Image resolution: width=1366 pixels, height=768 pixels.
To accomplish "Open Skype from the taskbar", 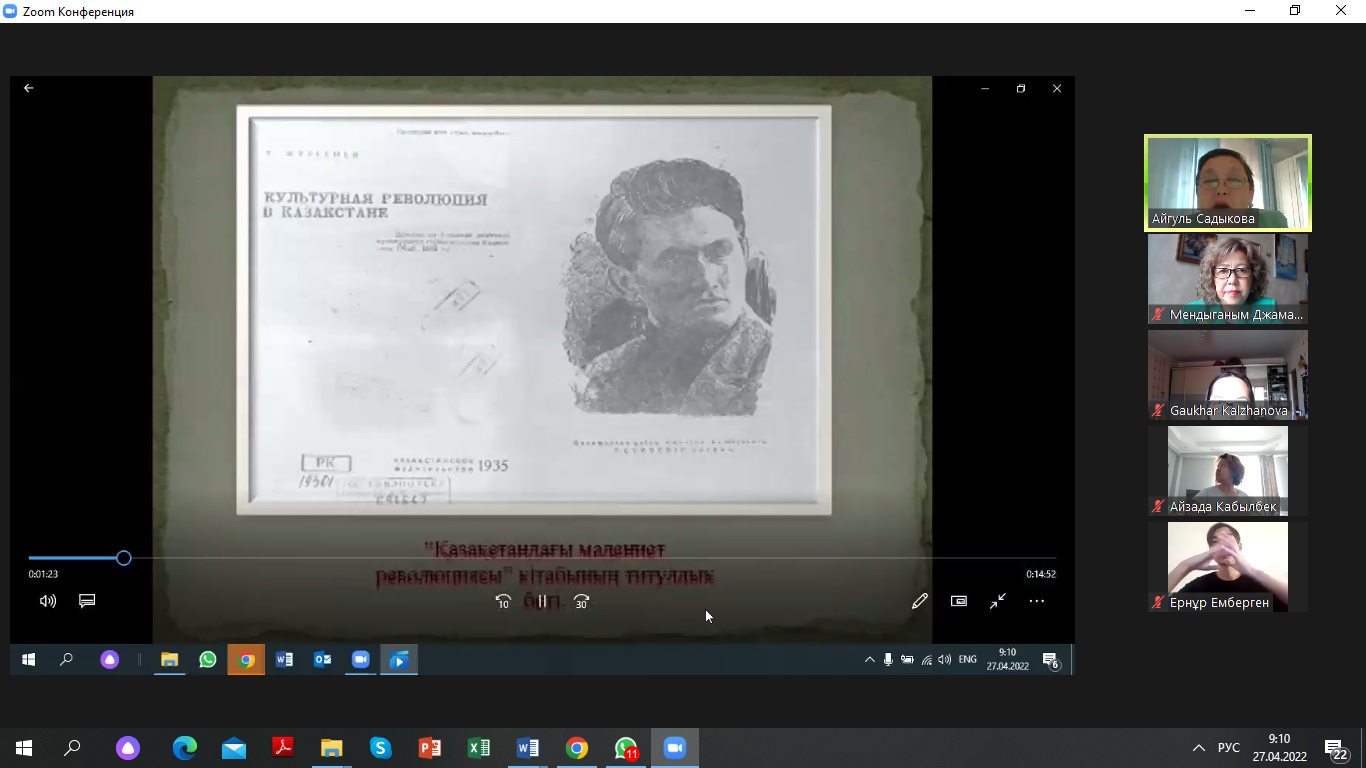I will pyautogui.click(x=381, y=748).
